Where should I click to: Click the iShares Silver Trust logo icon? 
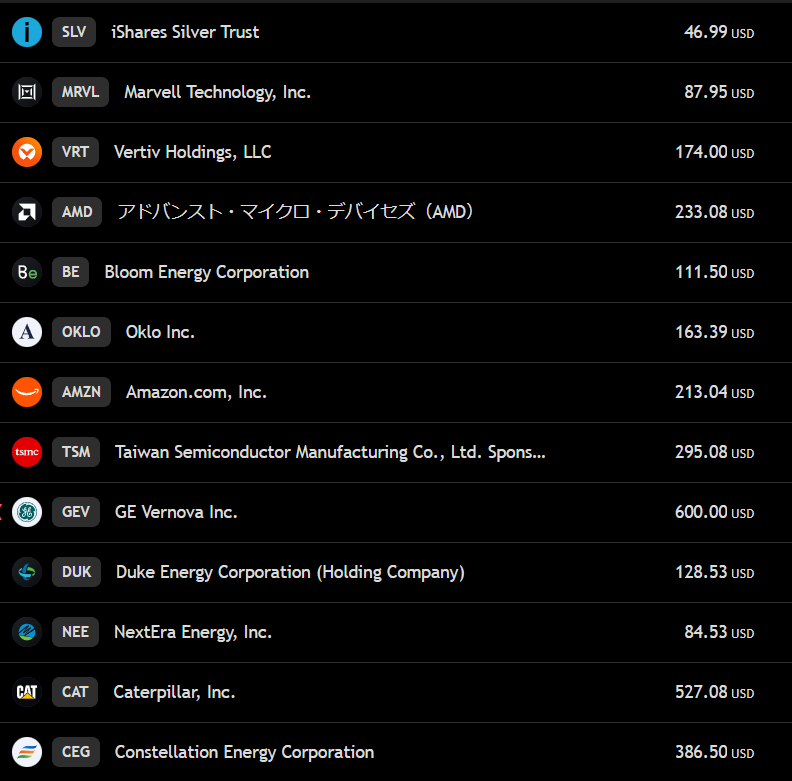[x=27, y=32]
